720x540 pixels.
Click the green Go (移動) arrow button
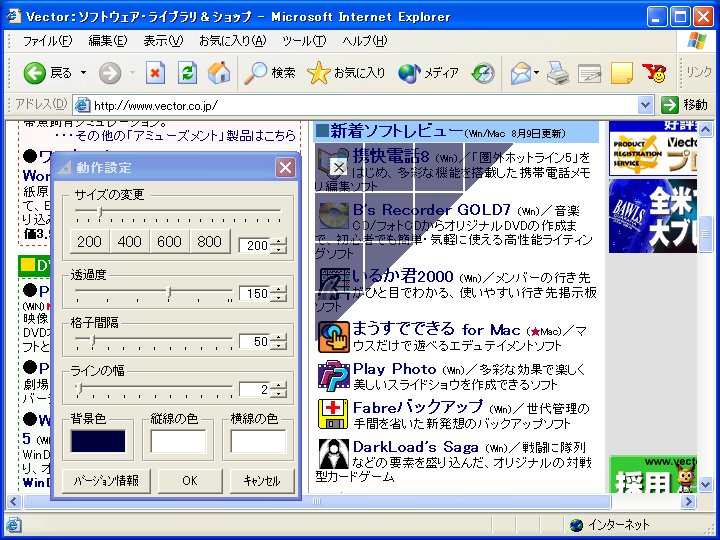[x=669, y=105]
